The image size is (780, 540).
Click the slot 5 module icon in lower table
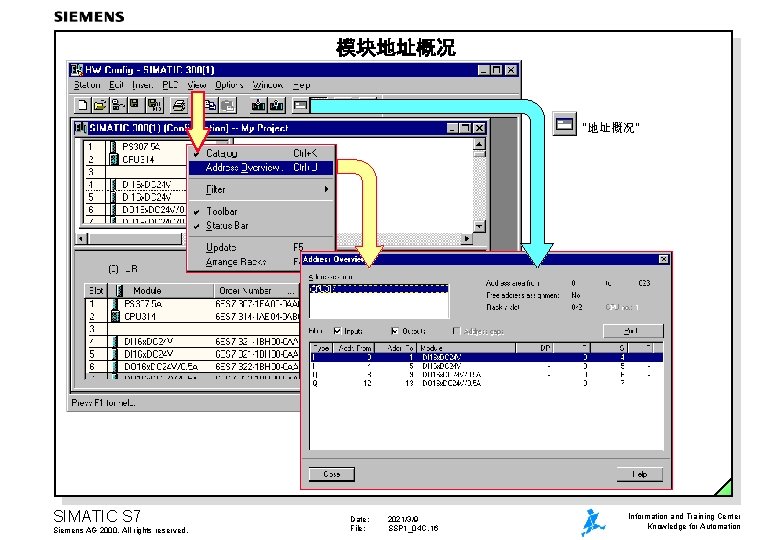point(115,354)
